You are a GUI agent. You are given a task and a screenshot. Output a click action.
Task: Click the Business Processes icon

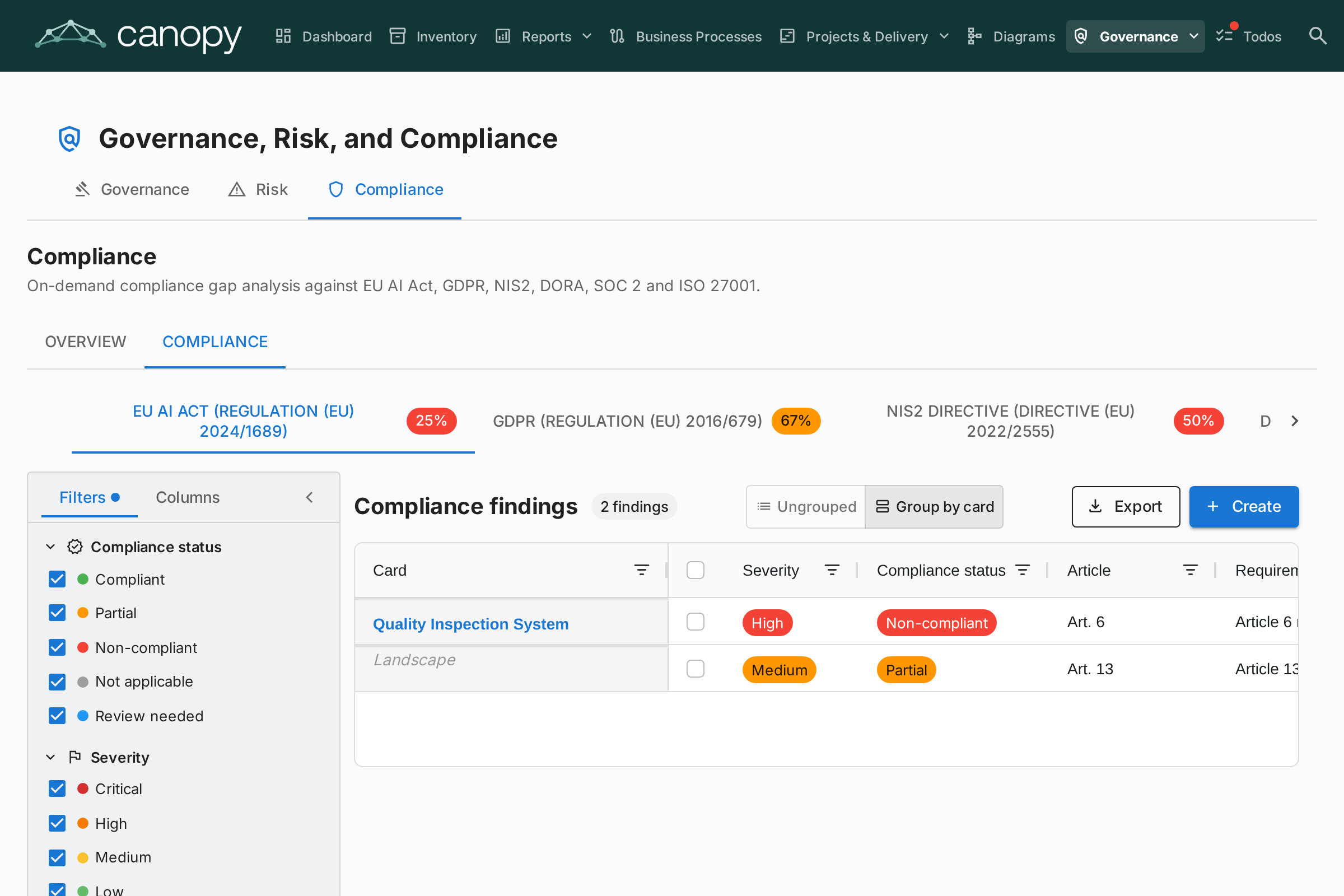tap(617, 36)
